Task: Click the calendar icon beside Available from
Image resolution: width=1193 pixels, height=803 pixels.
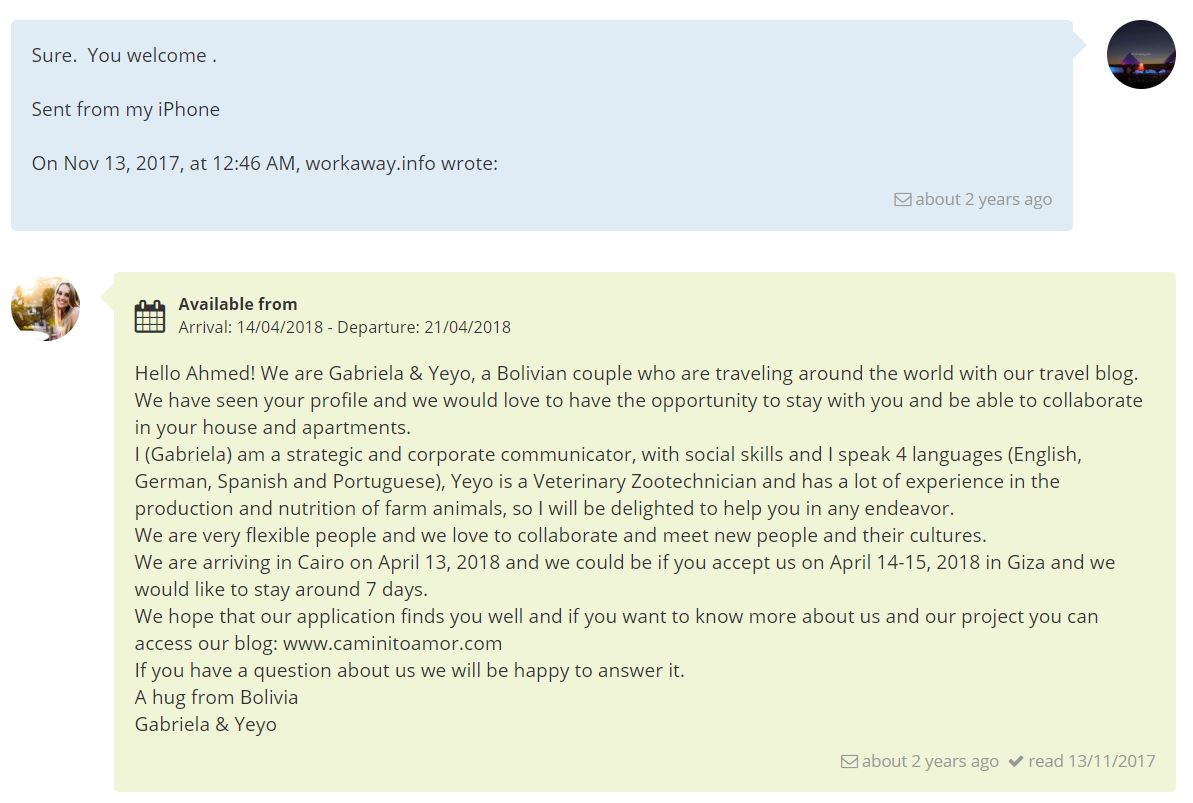Action: pos(149,316)
